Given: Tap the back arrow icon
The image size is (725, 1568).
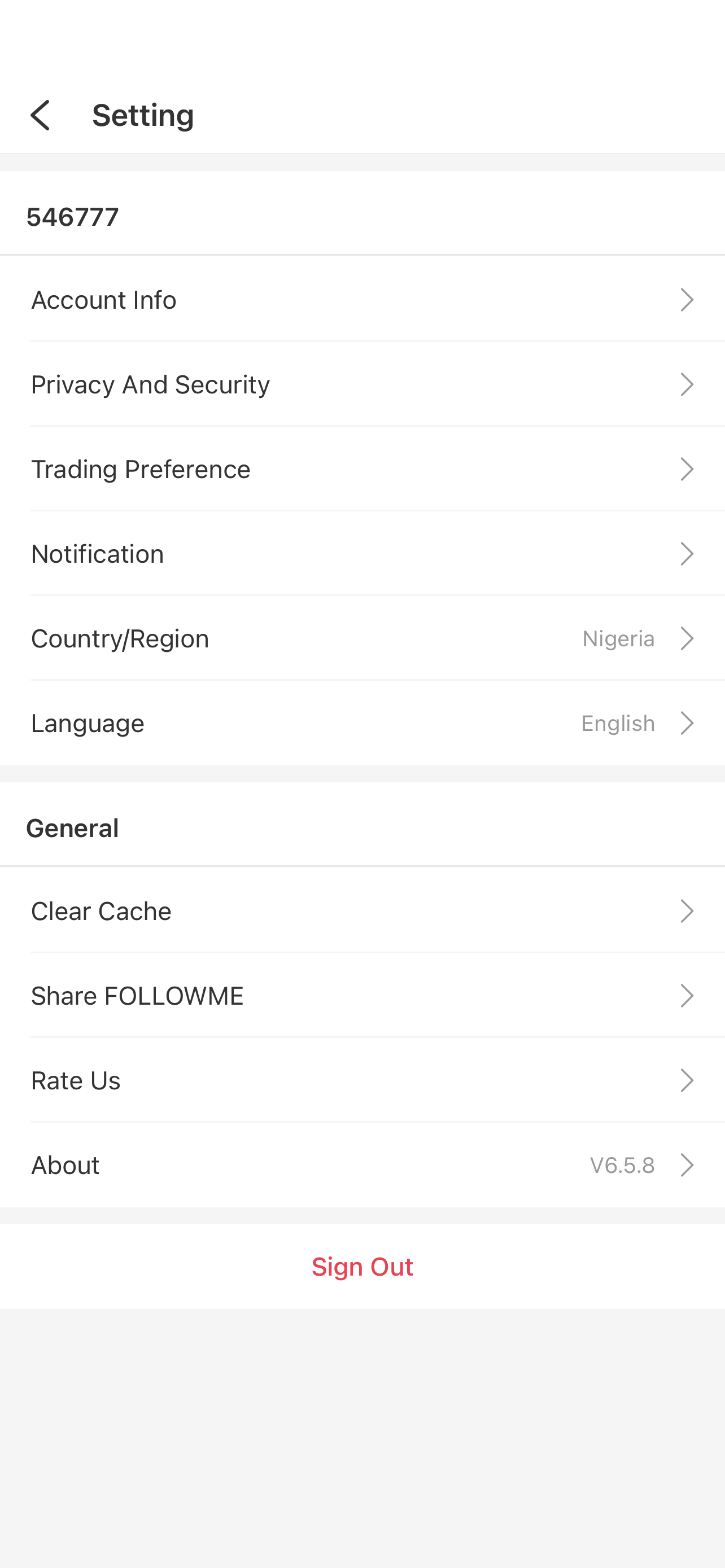Looking at the screenshot, I should pos(40,115).
